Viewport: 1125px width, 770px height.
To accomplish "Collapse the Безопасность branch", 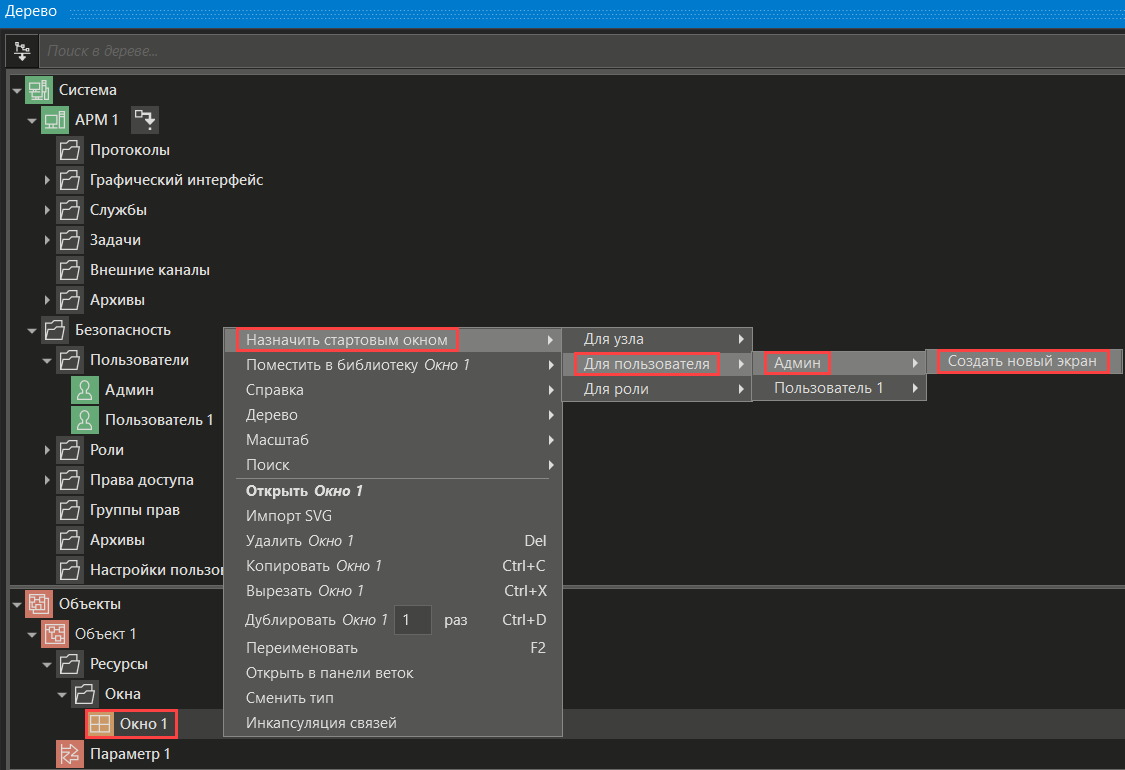I will (x=32, y=330).
